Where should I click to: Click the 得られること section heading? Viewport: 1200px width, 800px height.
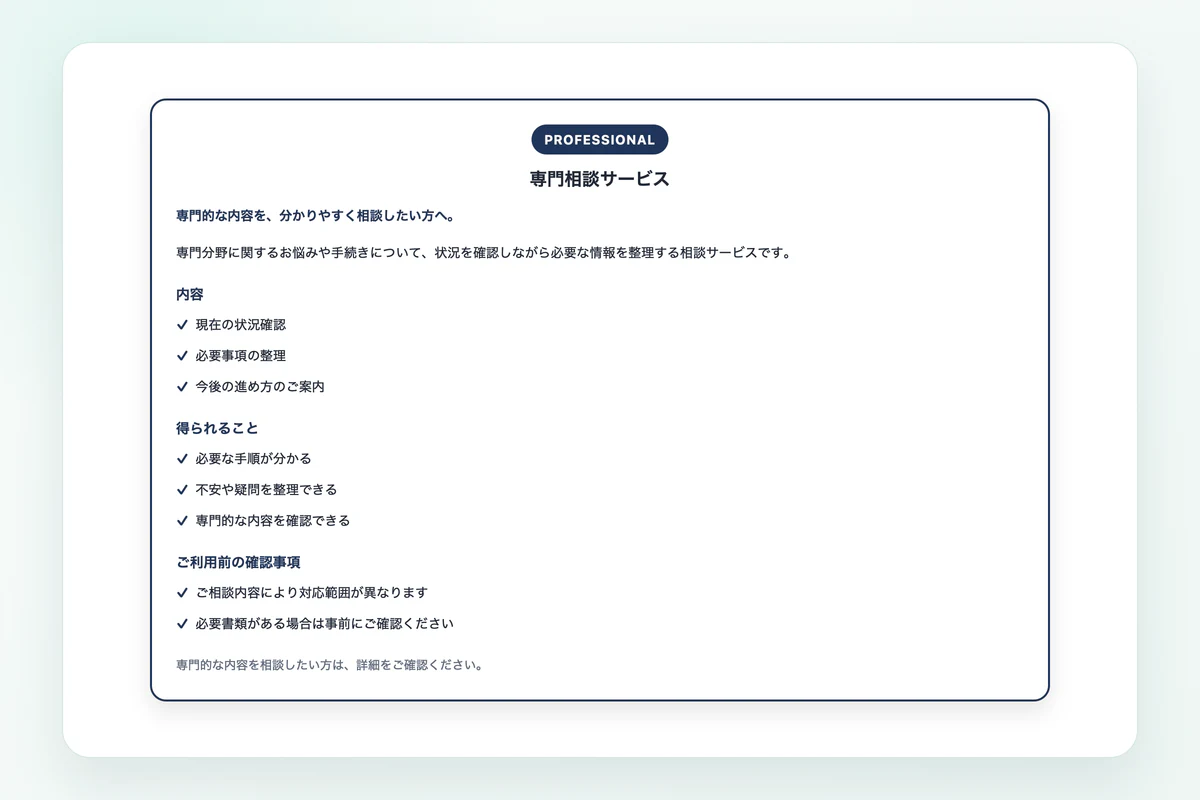point(217,428)
